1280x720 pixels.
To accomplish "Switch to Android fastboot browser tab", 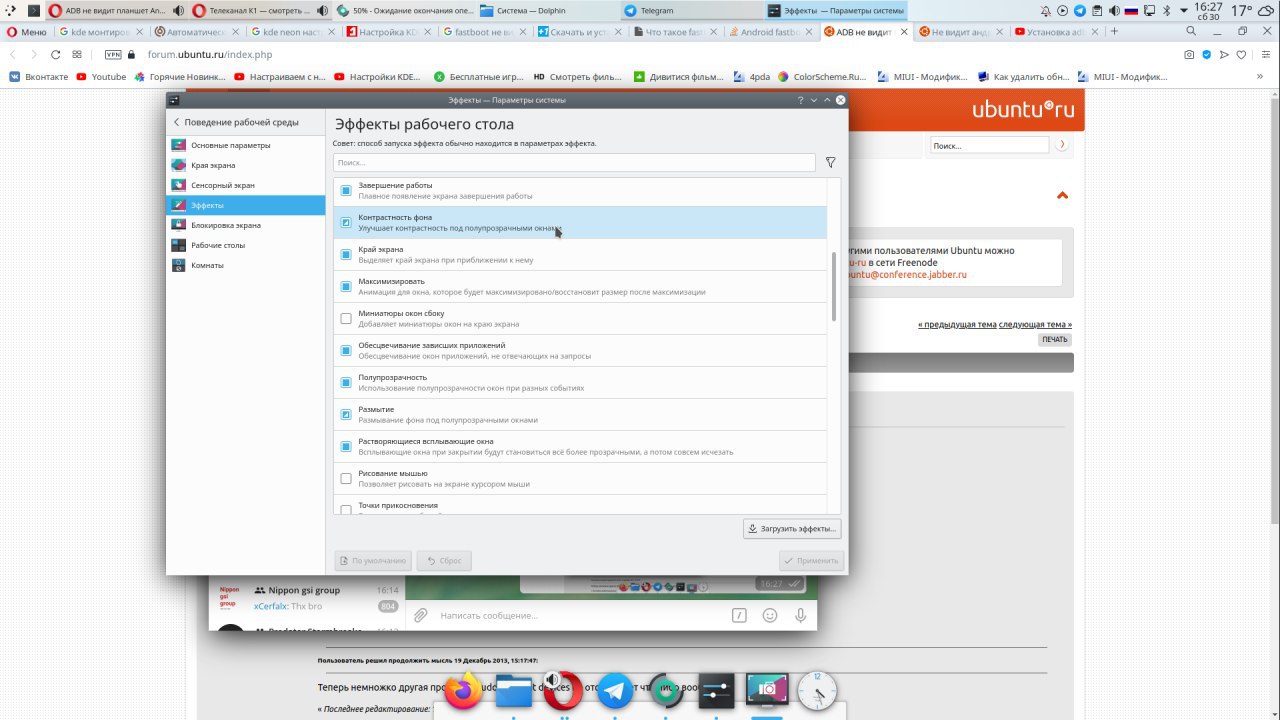I will pyautogui.click(x=770, y=32).
